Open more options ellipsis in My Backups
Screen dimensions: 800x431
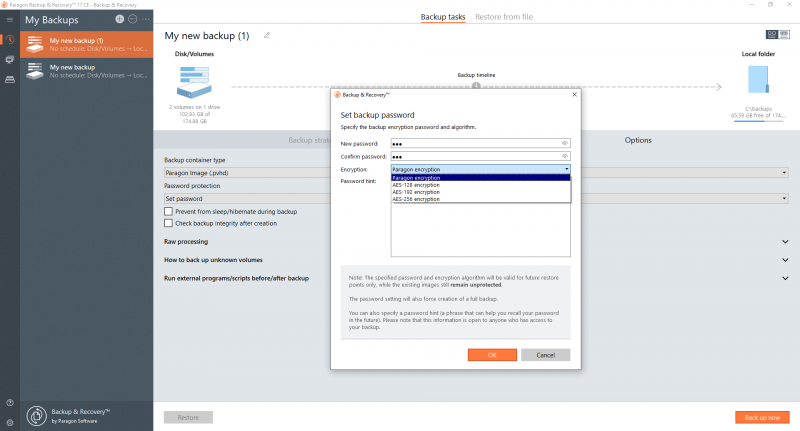click(146, 19)
